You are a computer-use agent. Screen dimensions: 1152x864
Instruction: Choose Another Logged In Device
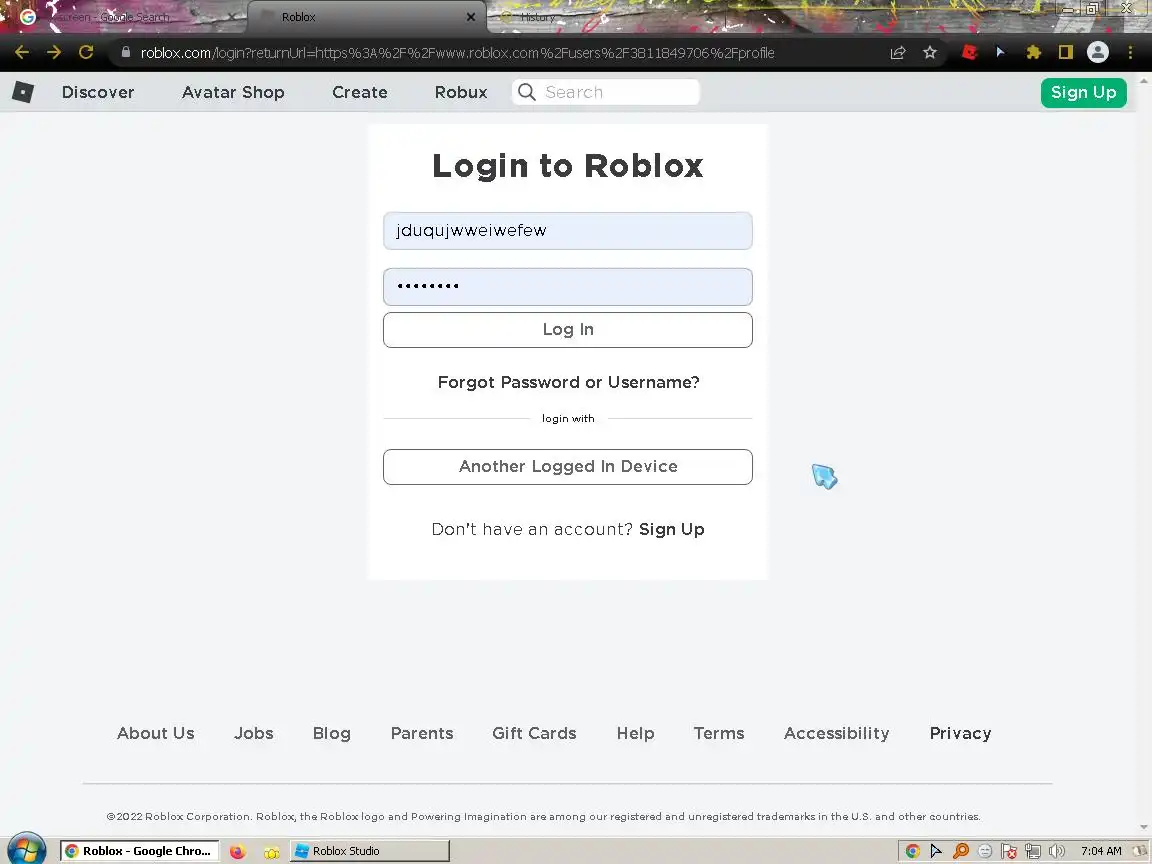pos(567,467)
